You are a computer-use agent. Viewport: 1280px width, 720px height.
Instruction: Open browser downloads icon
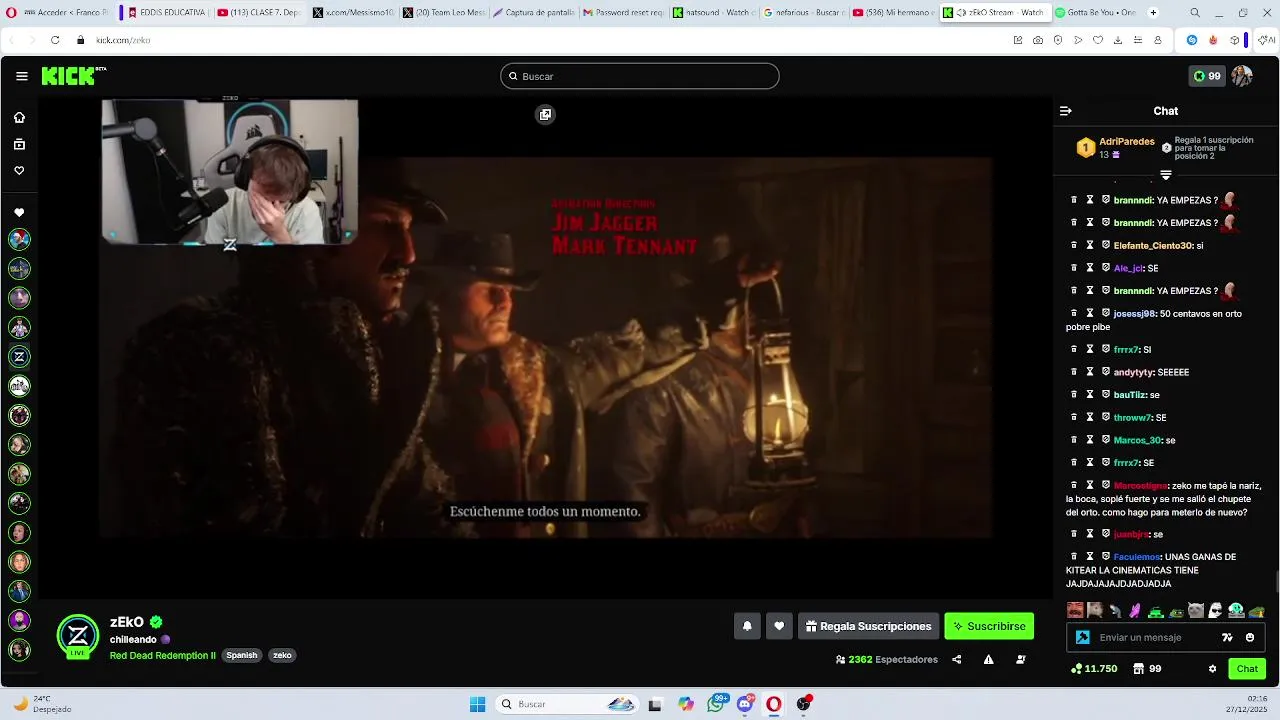click(1118, 40)
